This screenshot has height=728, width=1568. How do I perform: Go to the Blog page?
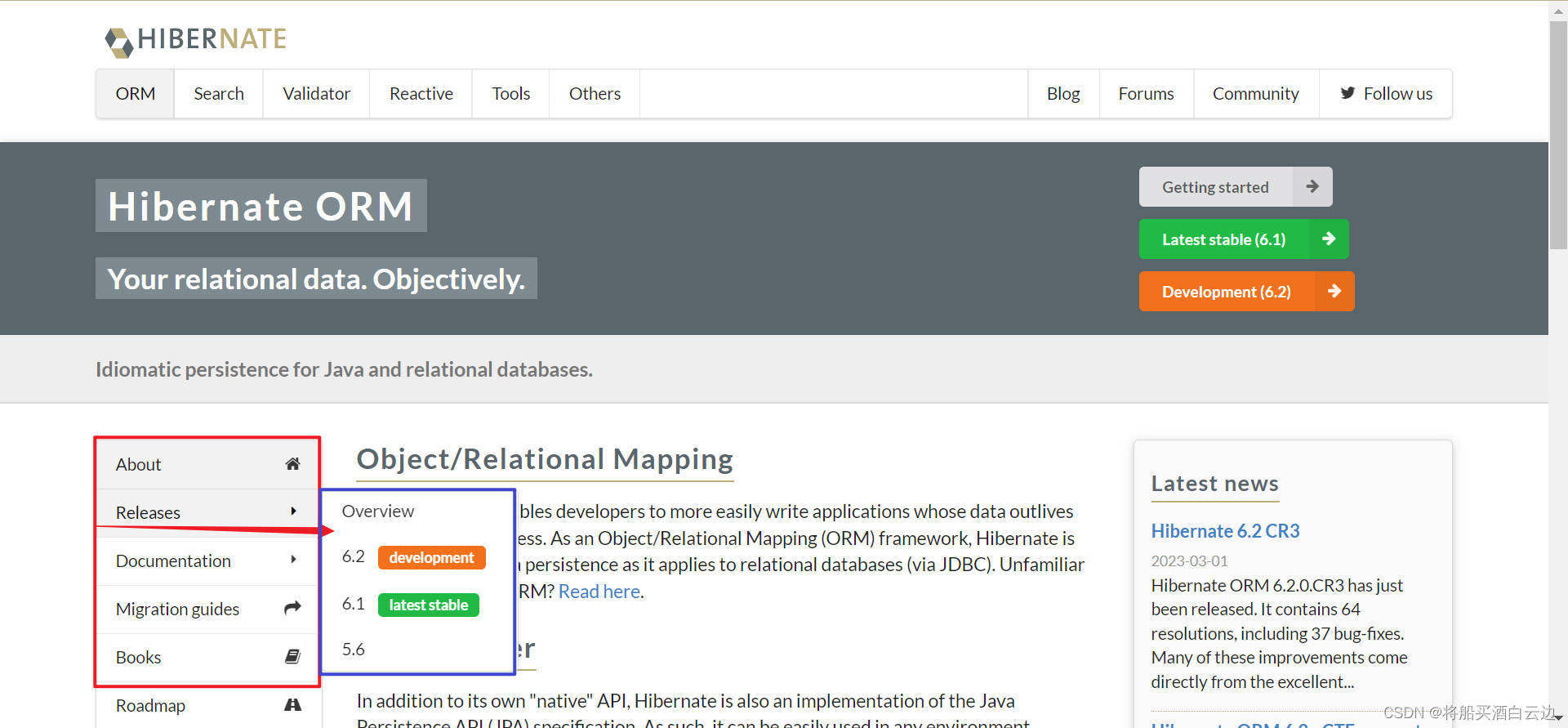1063,94
